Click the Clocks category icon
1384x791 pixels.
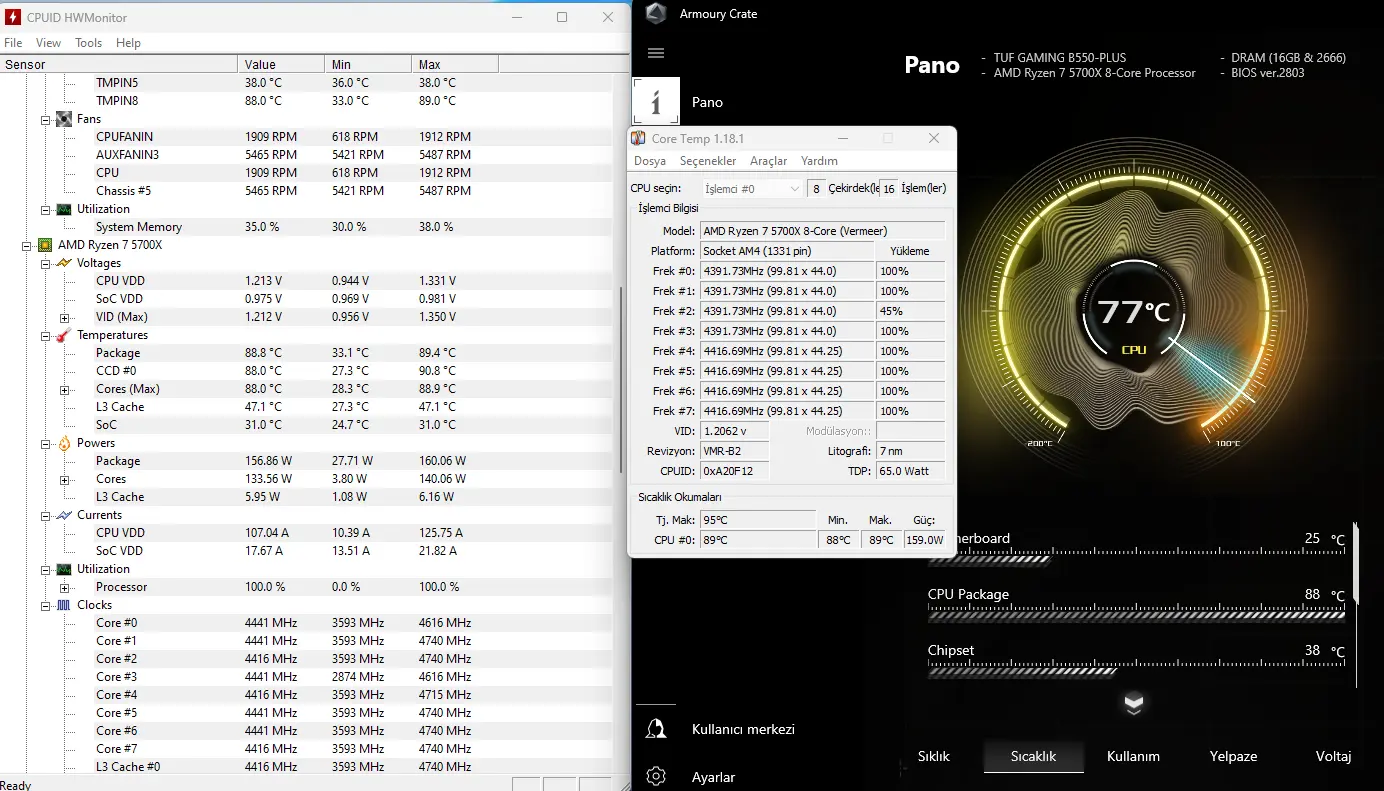pyautogui.click(x=64, y=605)
